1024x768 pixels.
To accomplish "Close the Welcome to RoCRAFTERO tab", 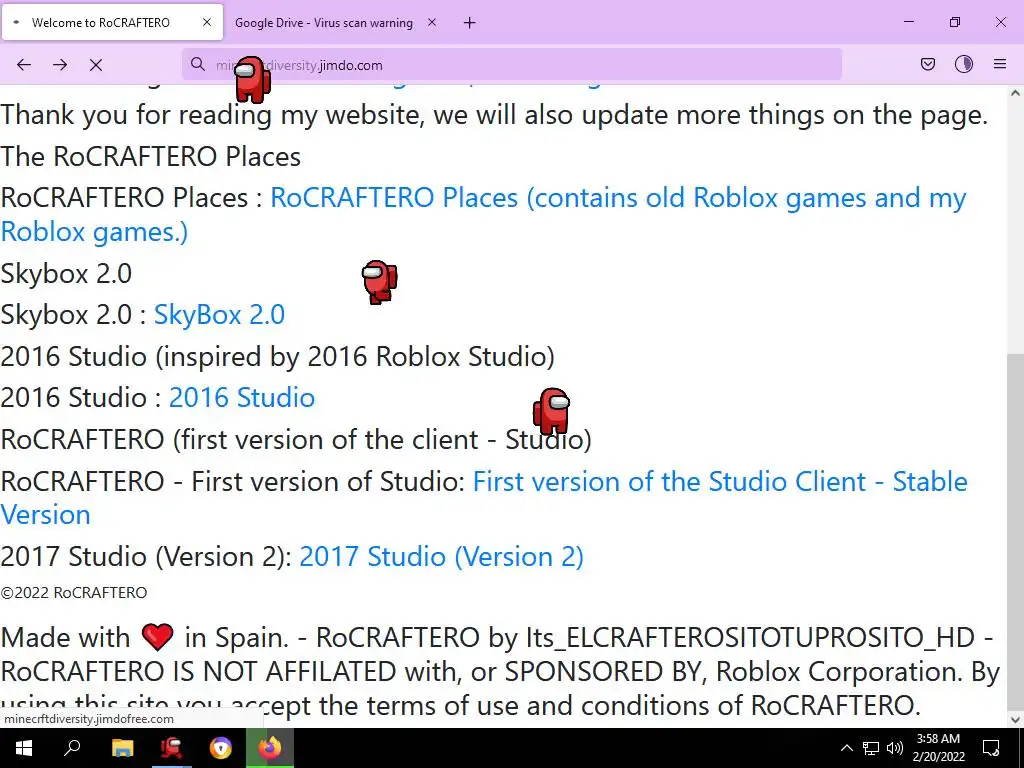I will 207,22.
